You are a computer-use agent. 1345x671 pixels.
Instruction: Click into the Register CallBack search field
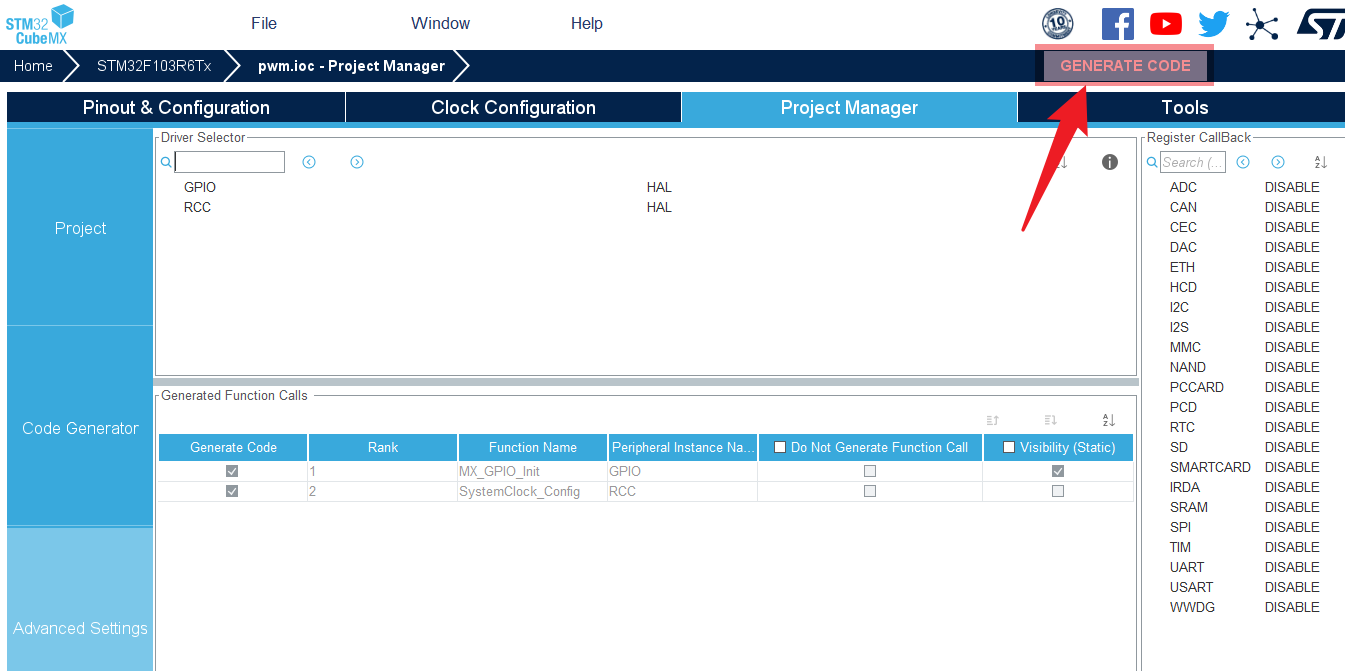[x=1193, y=162]
